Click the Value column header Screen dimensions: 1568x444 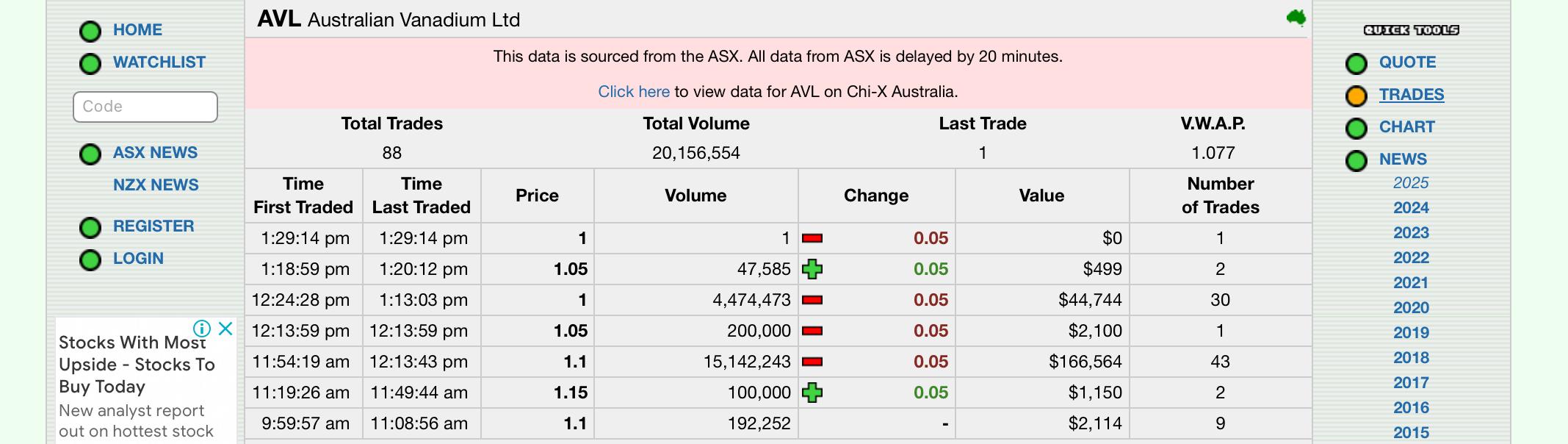click(1041, 196)
